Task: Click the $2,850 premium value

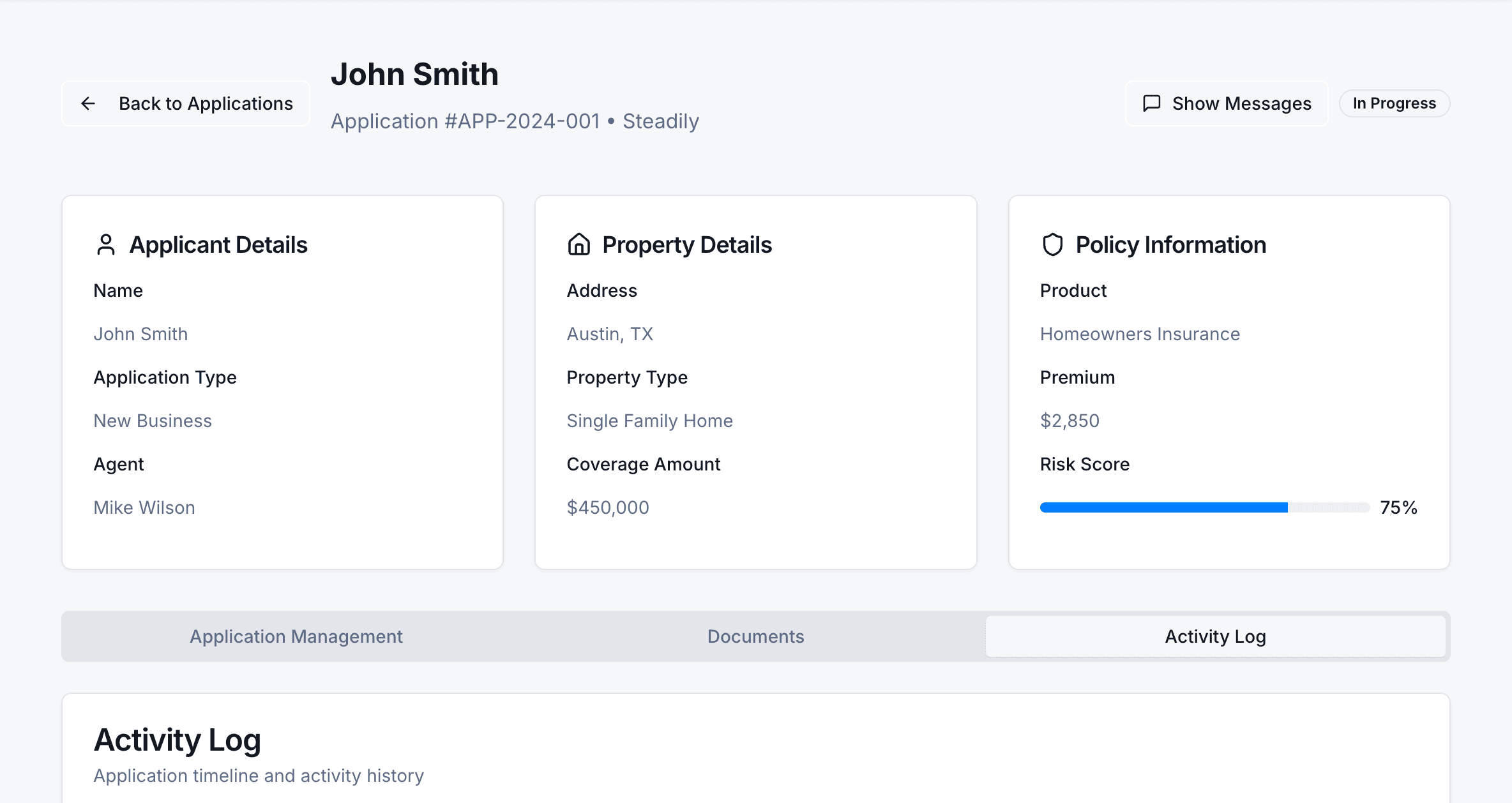Action: click(1070, 421)
